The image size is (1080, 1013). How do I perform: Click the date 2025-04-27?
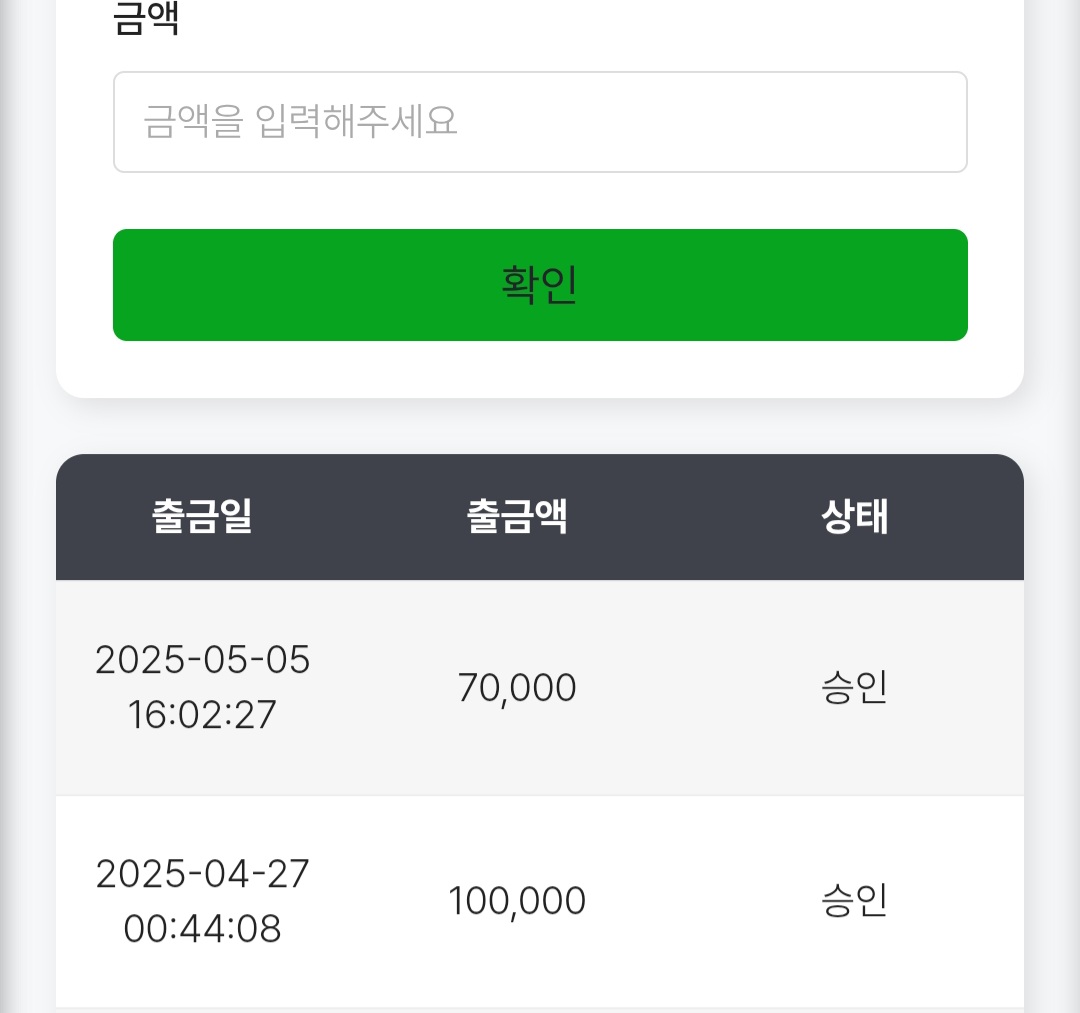point(203,874)
